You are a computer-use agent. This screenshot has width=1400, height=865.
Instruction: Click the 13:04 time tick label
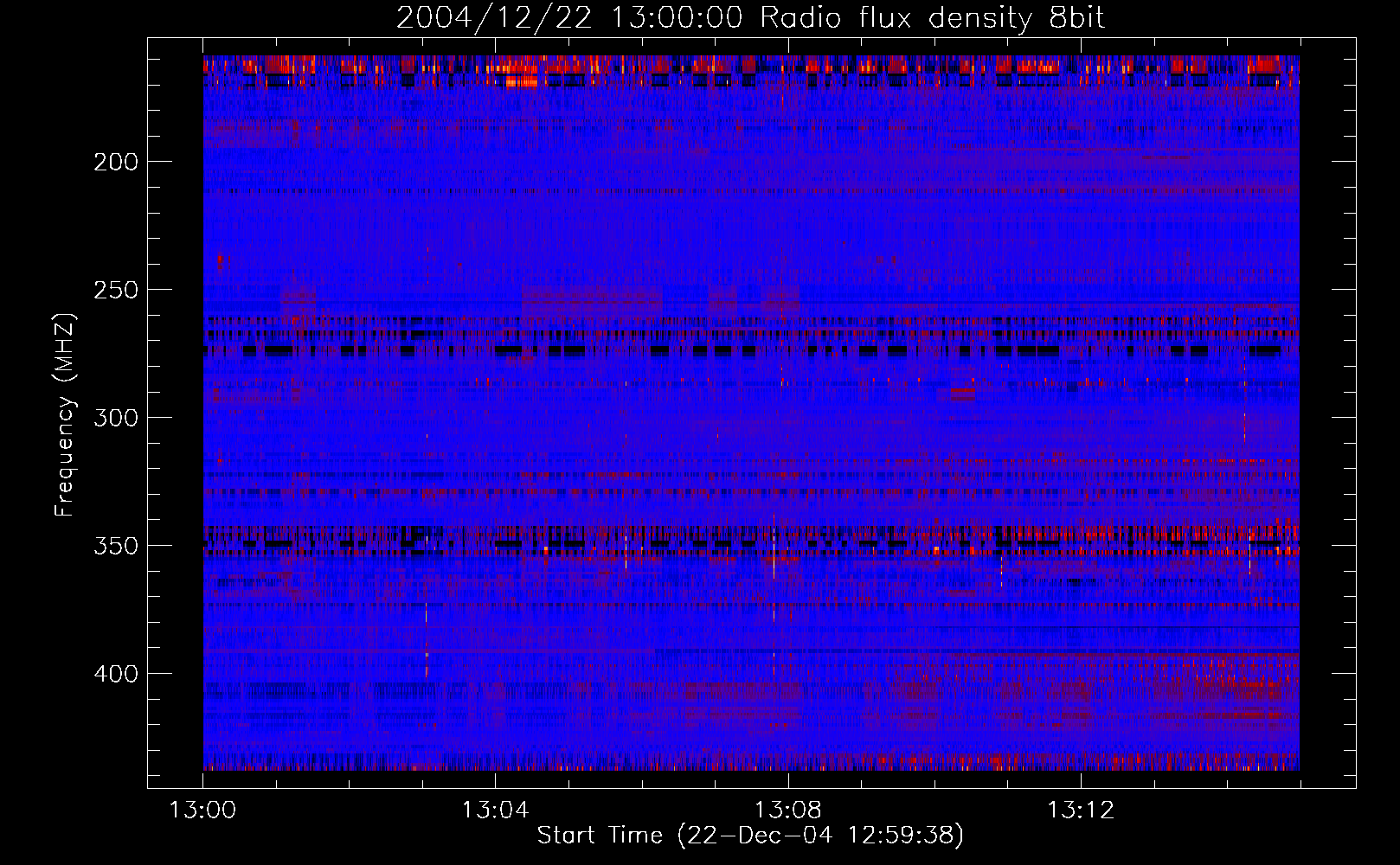[x=495, y=811]
